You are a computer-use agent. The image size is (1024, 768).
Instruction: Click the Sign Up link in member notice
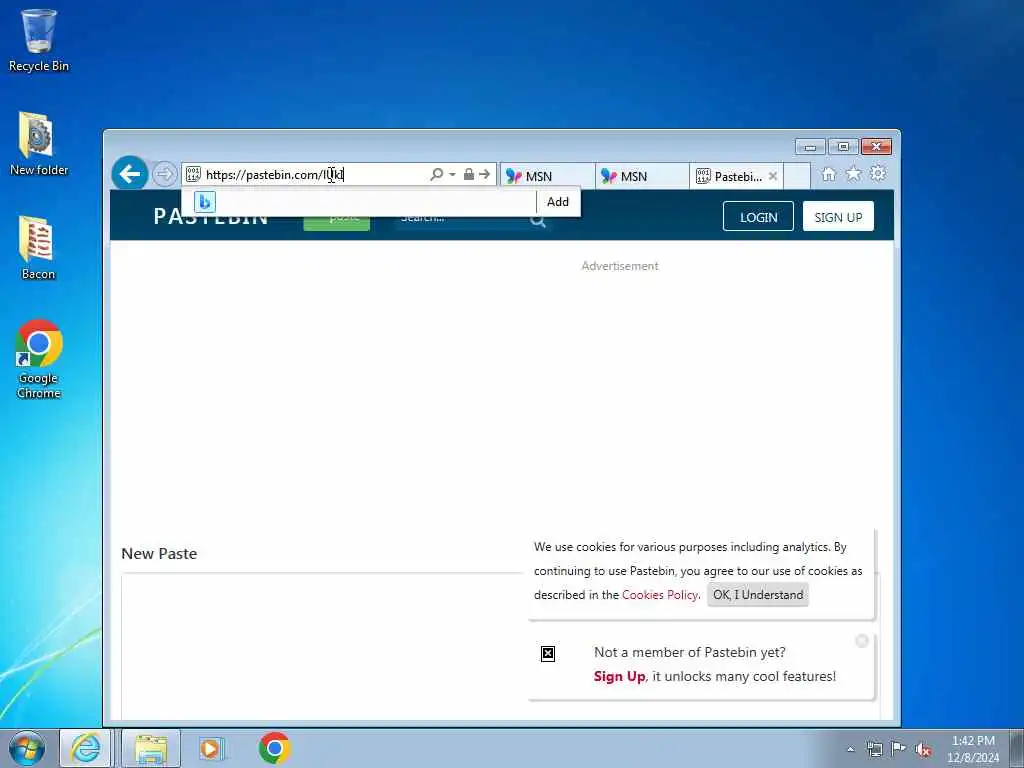619,677
